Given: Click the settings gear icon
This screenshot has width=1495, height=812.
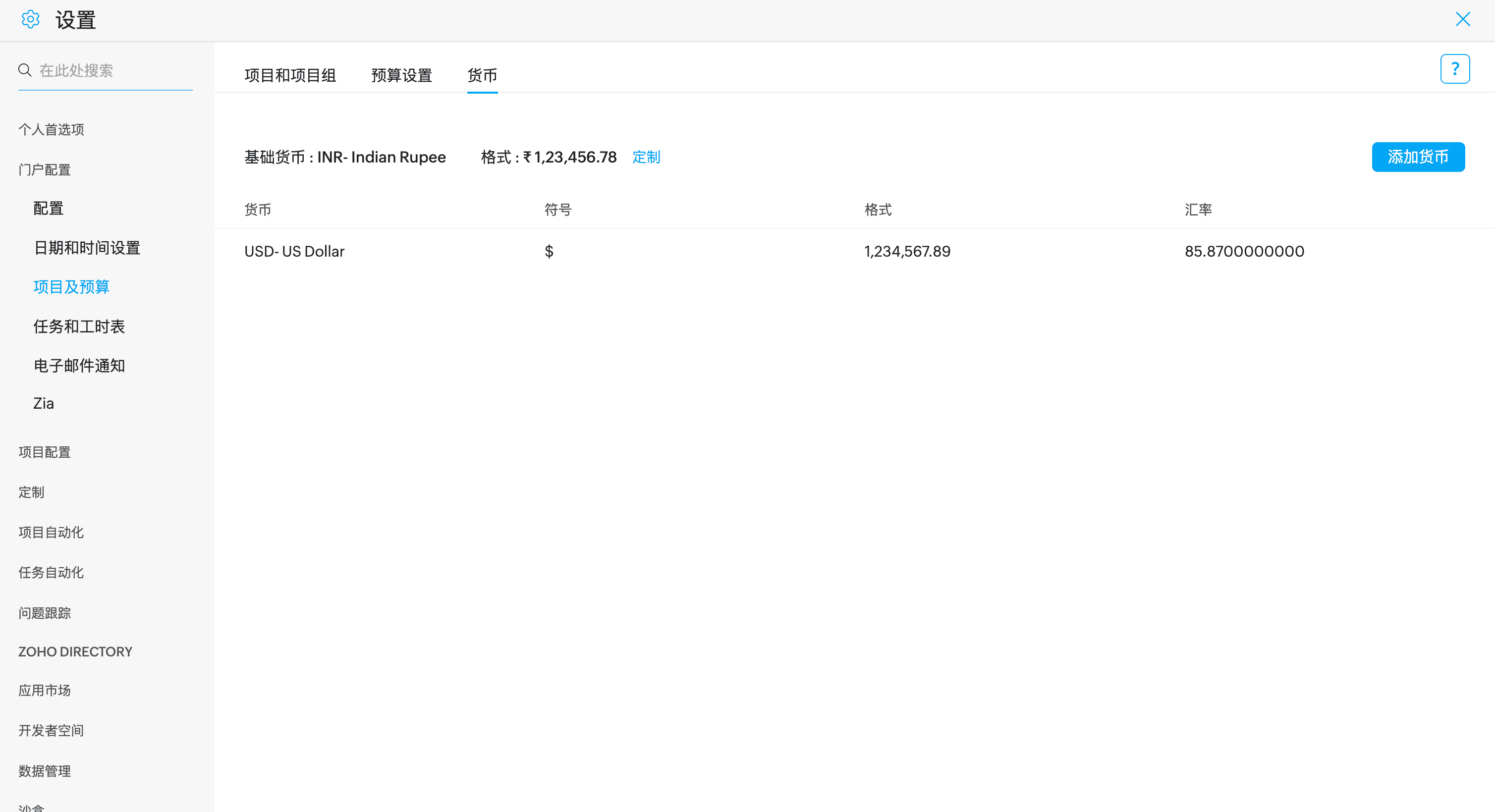Looking at the screenshot, I should pos(30,20).
